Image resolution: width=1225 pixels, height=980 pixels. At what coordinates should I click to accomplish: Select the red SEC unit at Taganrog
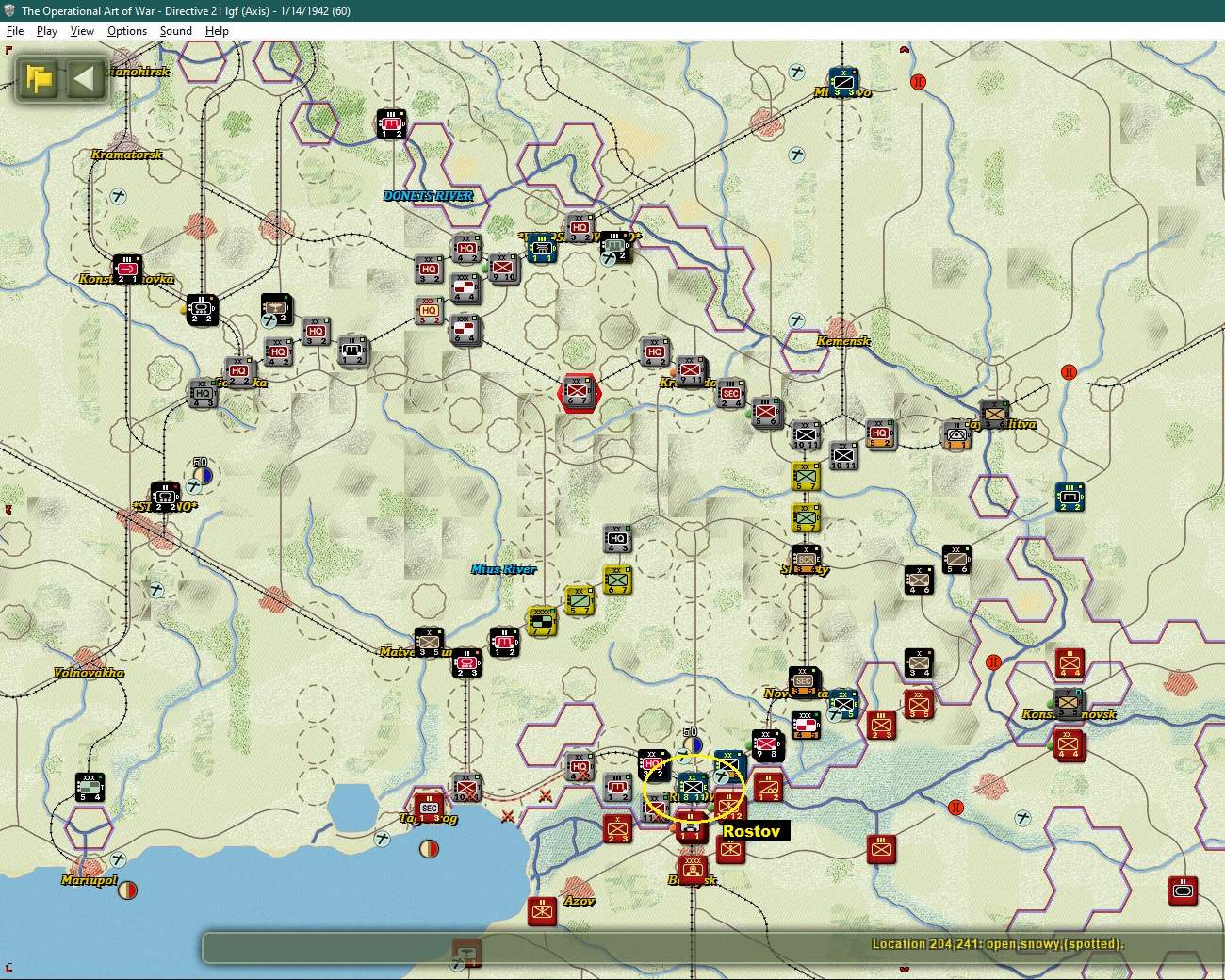pyautogui.click(x=430, y=808)
